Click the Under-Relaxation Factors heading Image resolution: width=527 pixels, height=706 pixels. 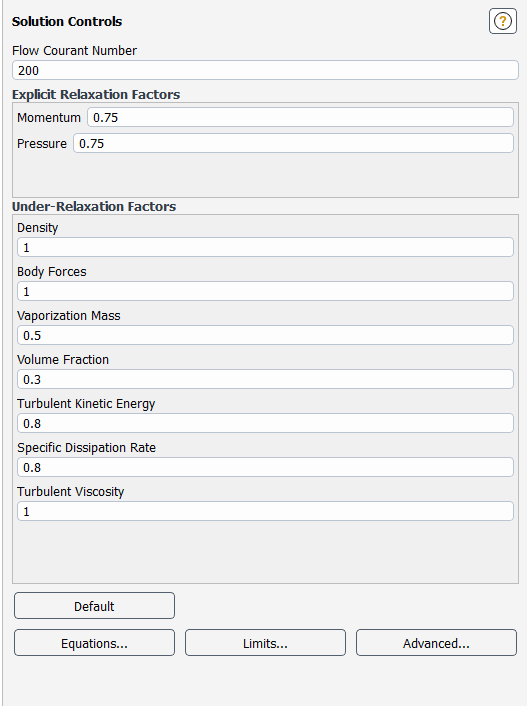pyautogui.click(x=94, y=207)
